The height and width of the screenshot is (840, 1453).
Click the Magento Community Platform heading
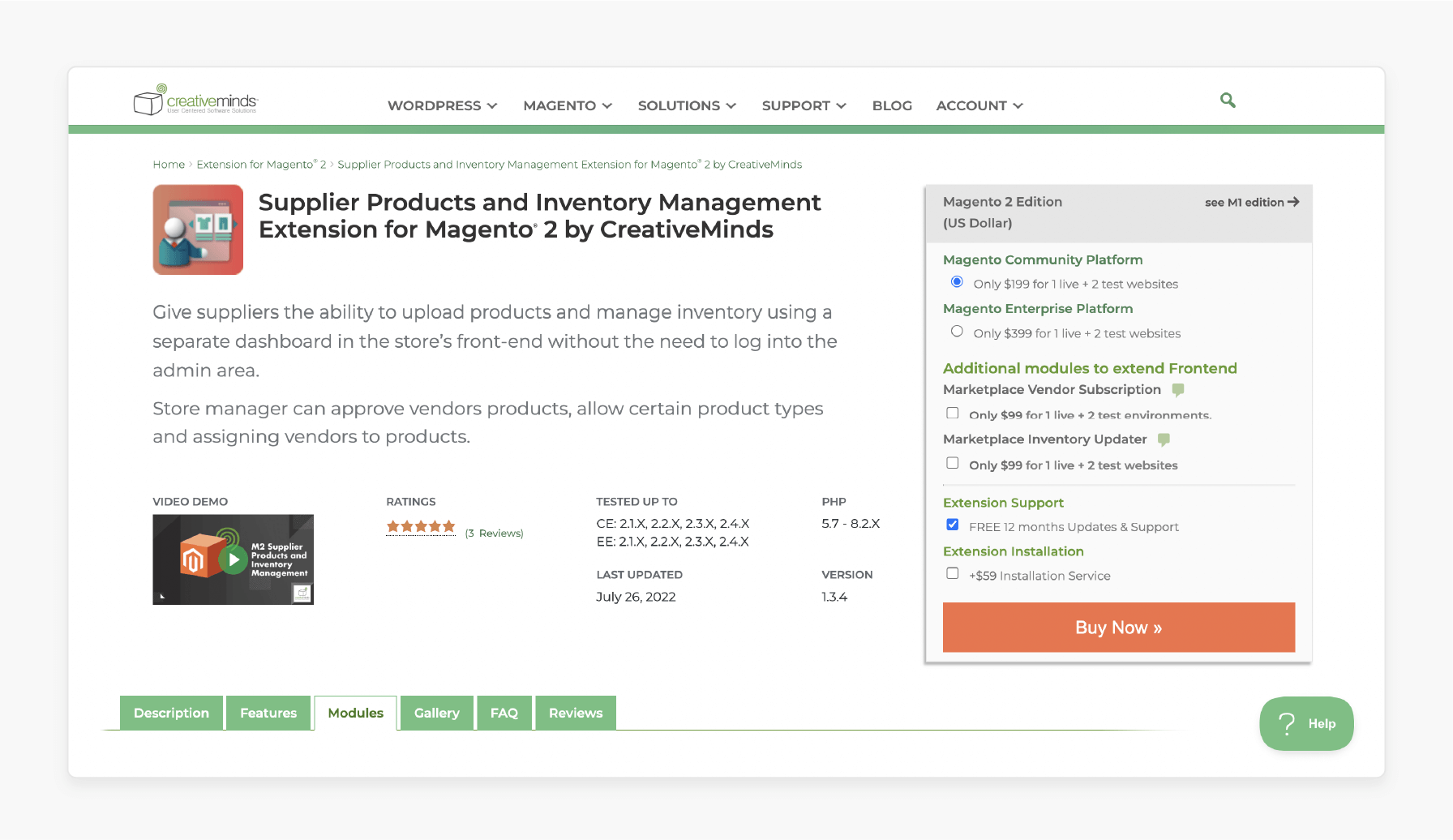pos(1043,259)
